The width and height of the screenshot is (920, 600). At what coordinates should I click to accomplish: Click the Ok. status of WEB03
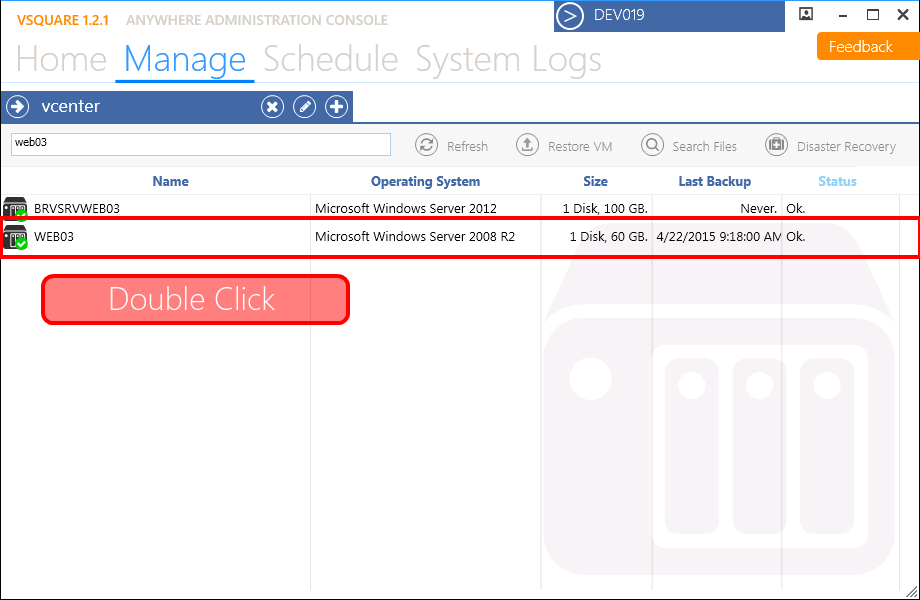coord(796,236)
